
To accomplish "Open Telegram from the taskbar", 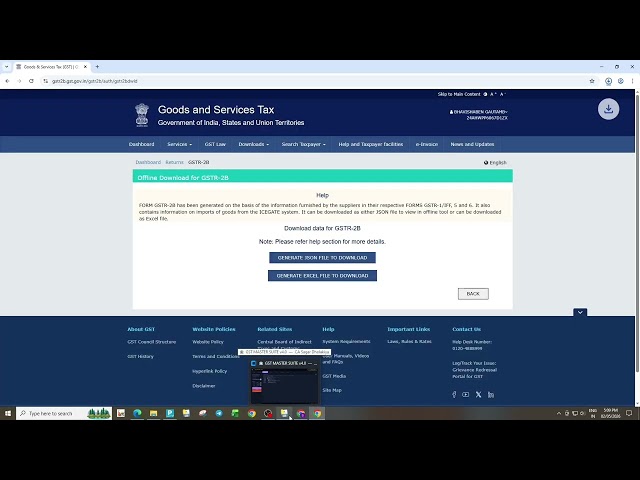I will pyautogui.click(x=219, y=413).
